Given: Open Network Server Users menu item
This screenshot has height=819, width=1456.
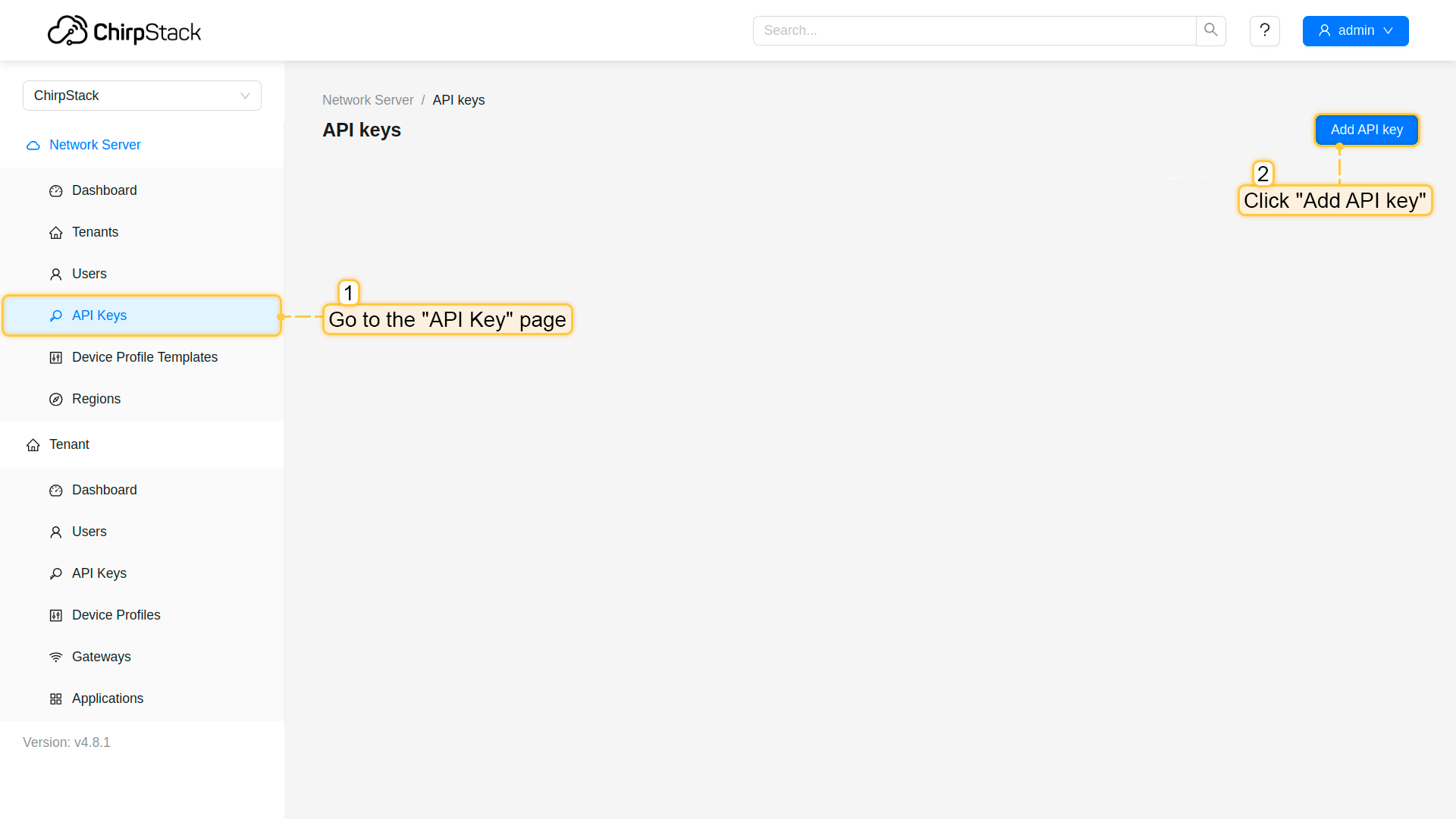Looking at the screenshot, I should pyautogui.click(x=89, y=274).
